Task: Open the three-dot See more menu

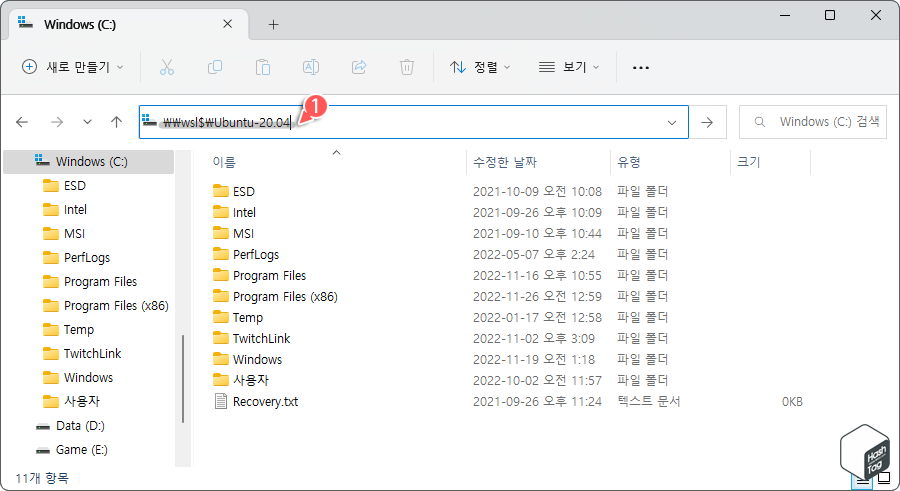Action: tap(641, 68)
